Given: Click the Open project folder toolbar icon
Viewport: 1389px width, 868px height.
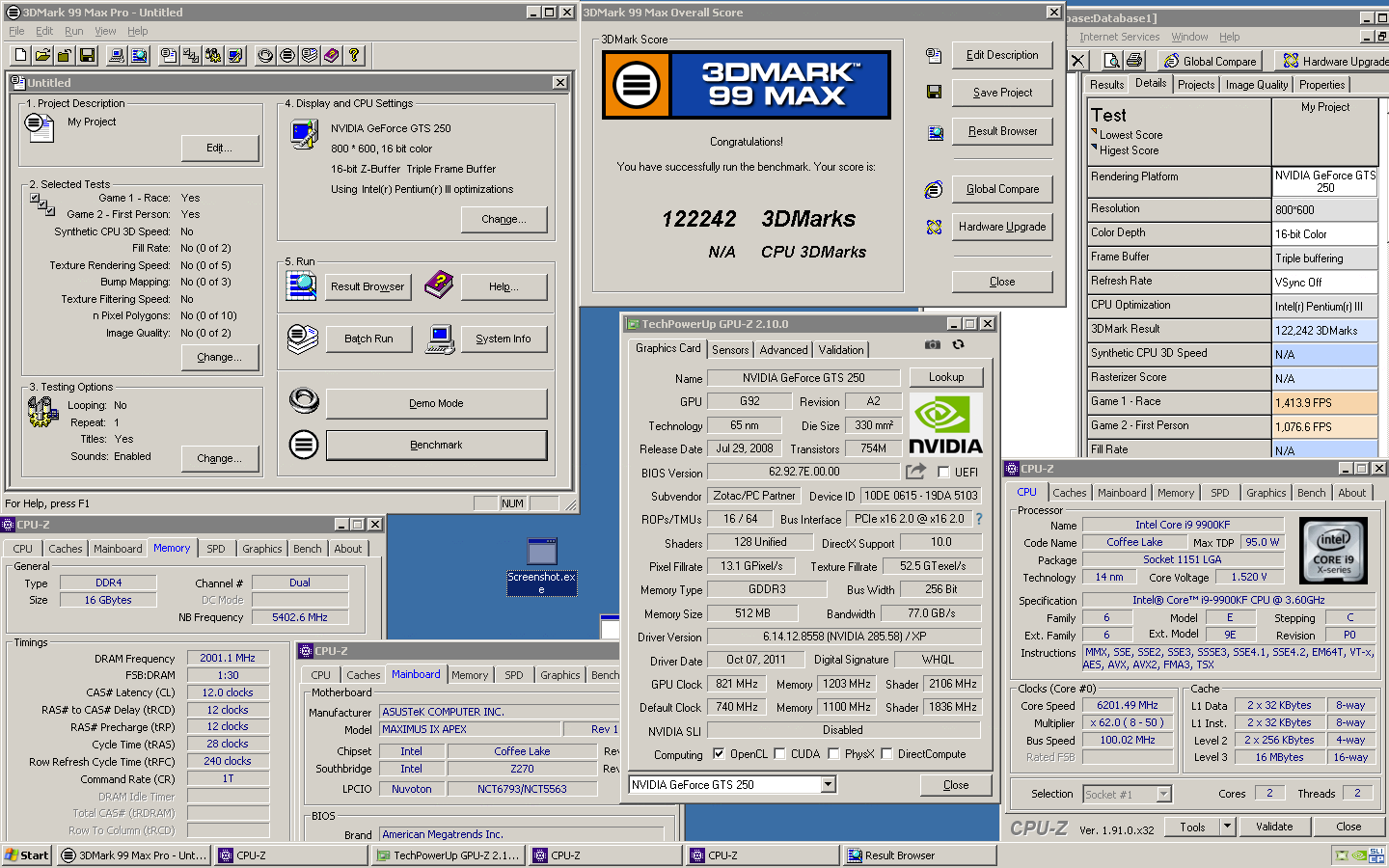Looking at the screenshot, I should (x=42, y=55).
